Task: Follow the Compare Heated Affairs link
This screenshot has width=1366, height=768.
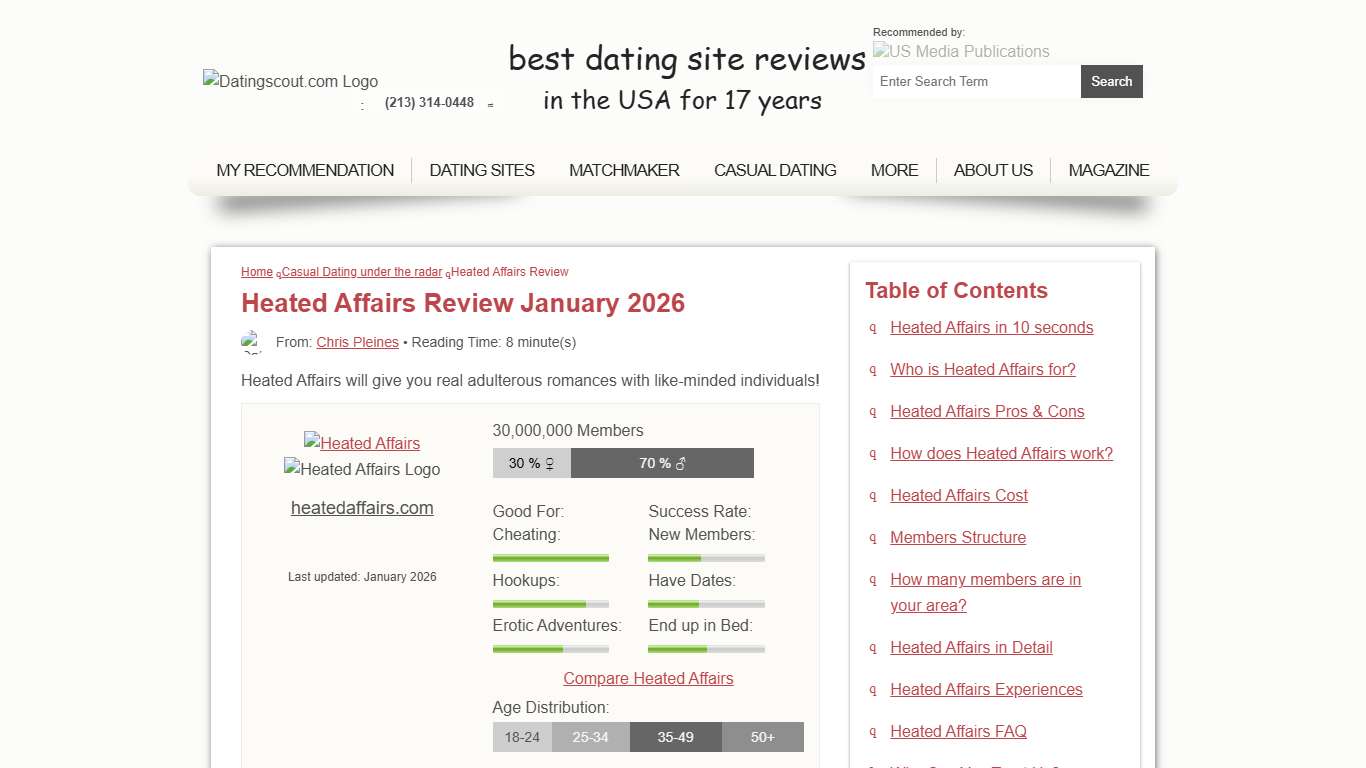Action: pos(648,678)
